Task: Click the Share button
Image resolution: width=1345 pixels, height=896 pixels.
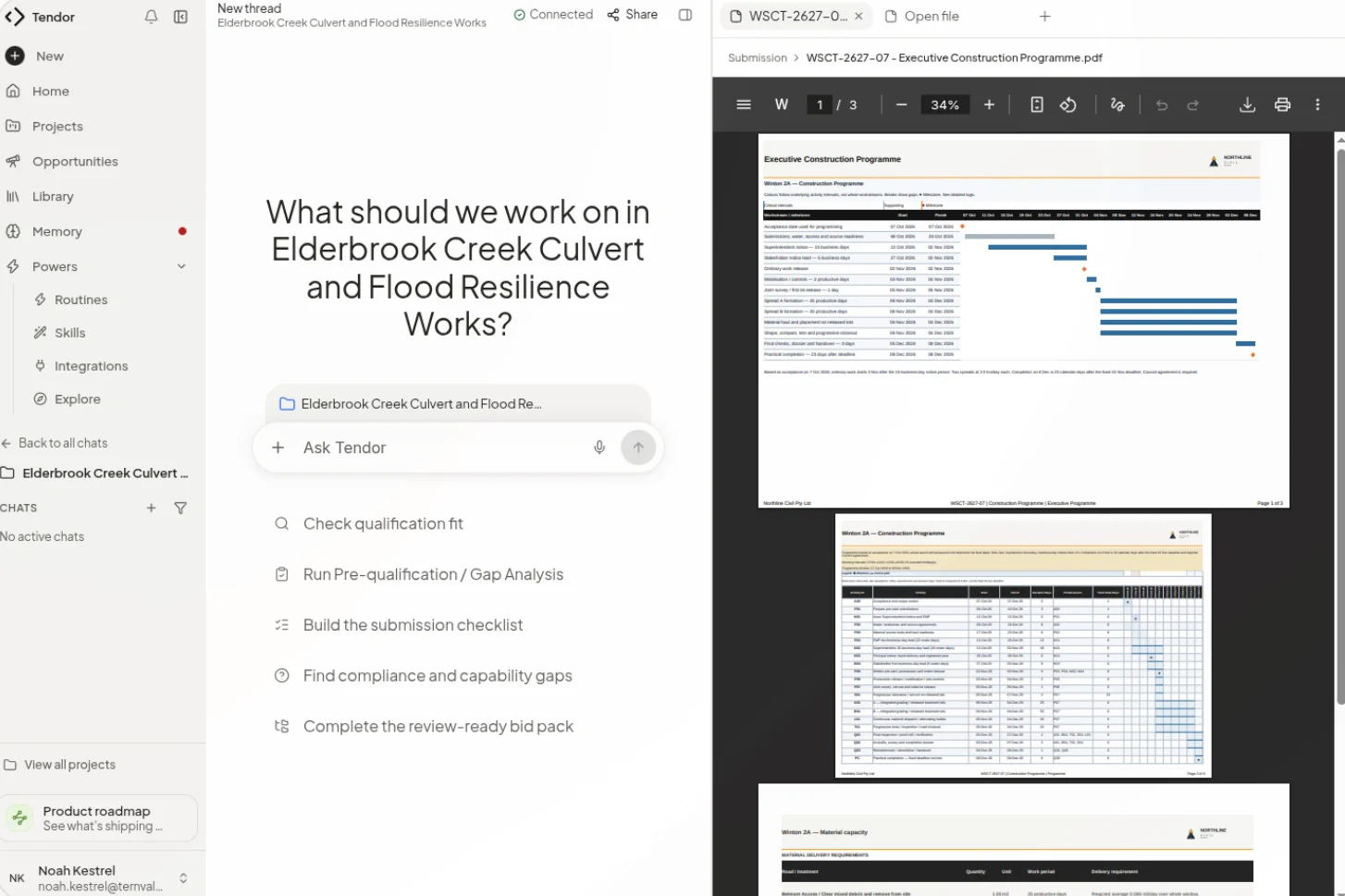Action: (633, 15)
